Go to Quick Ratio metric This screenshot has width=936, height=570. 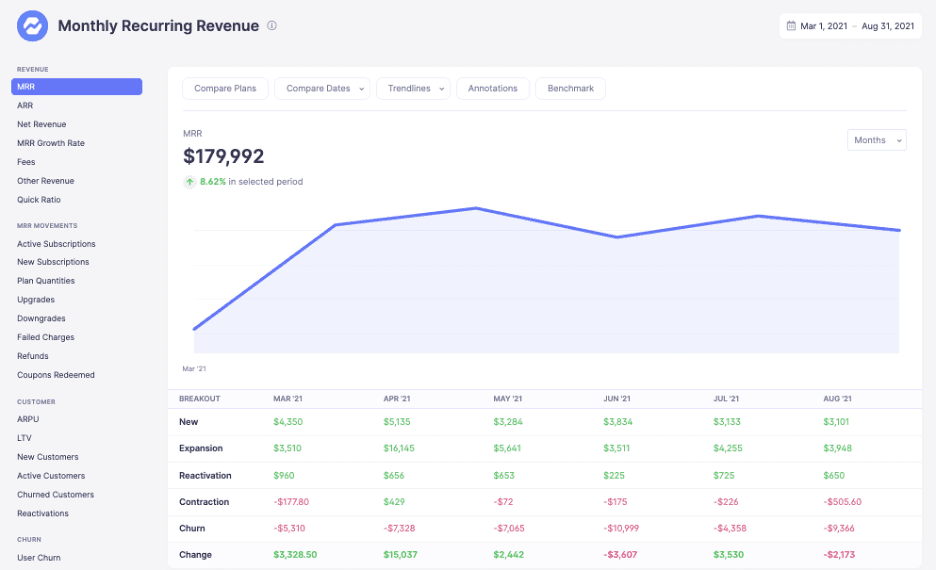click(39, 200)
